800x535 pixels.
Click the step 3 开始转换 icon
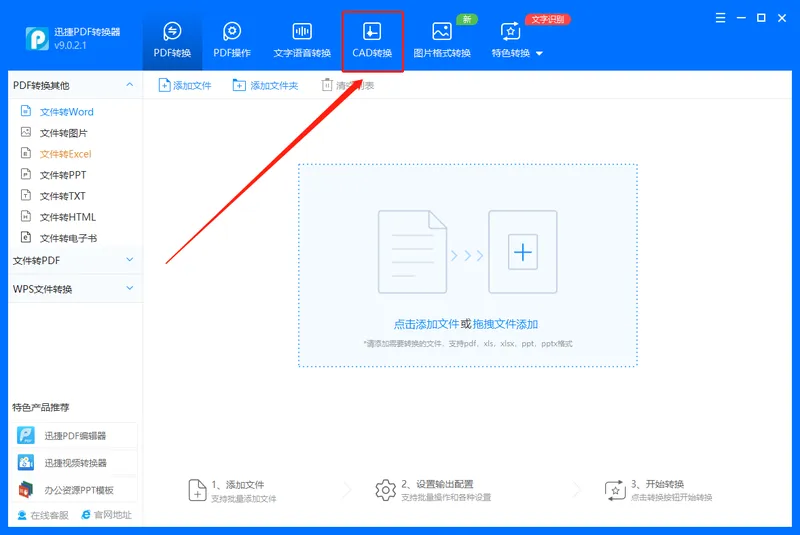(x=615, y=490)
